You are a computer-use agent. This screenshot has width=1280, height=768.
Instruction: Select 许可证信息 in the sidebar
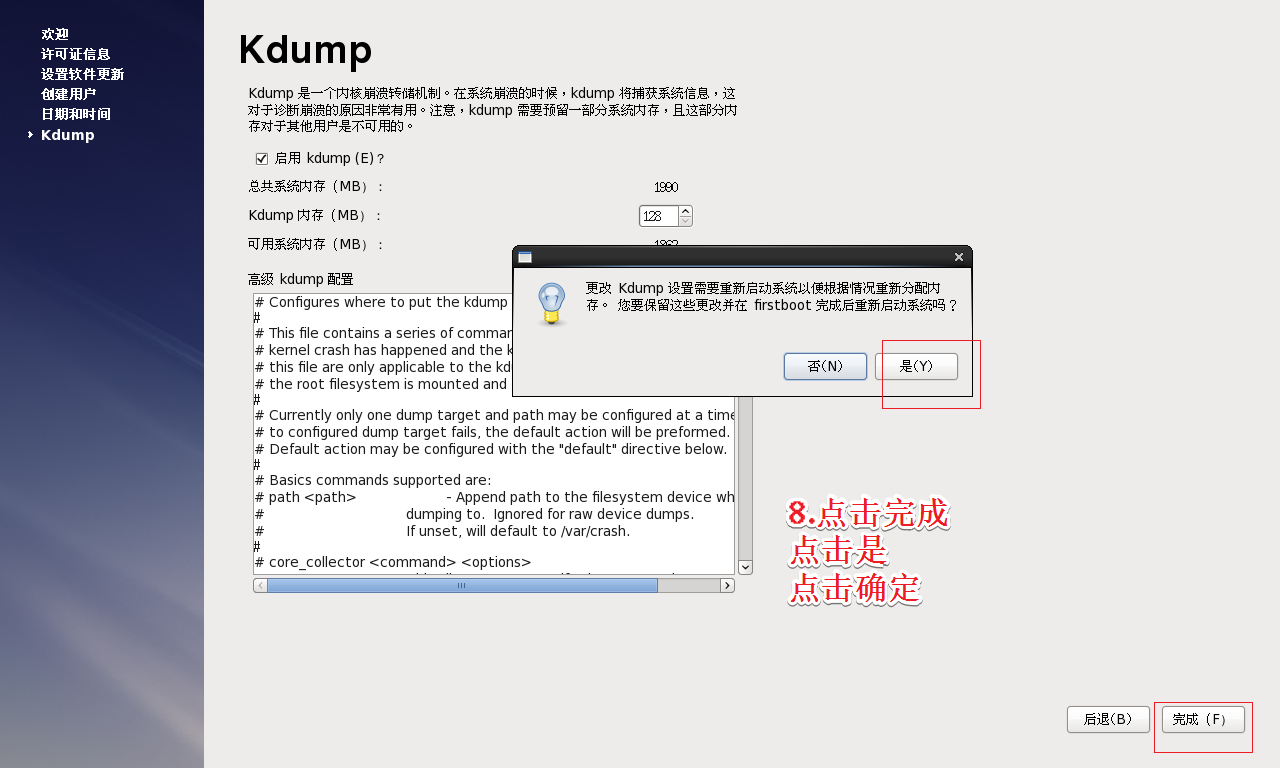(76, 54)
